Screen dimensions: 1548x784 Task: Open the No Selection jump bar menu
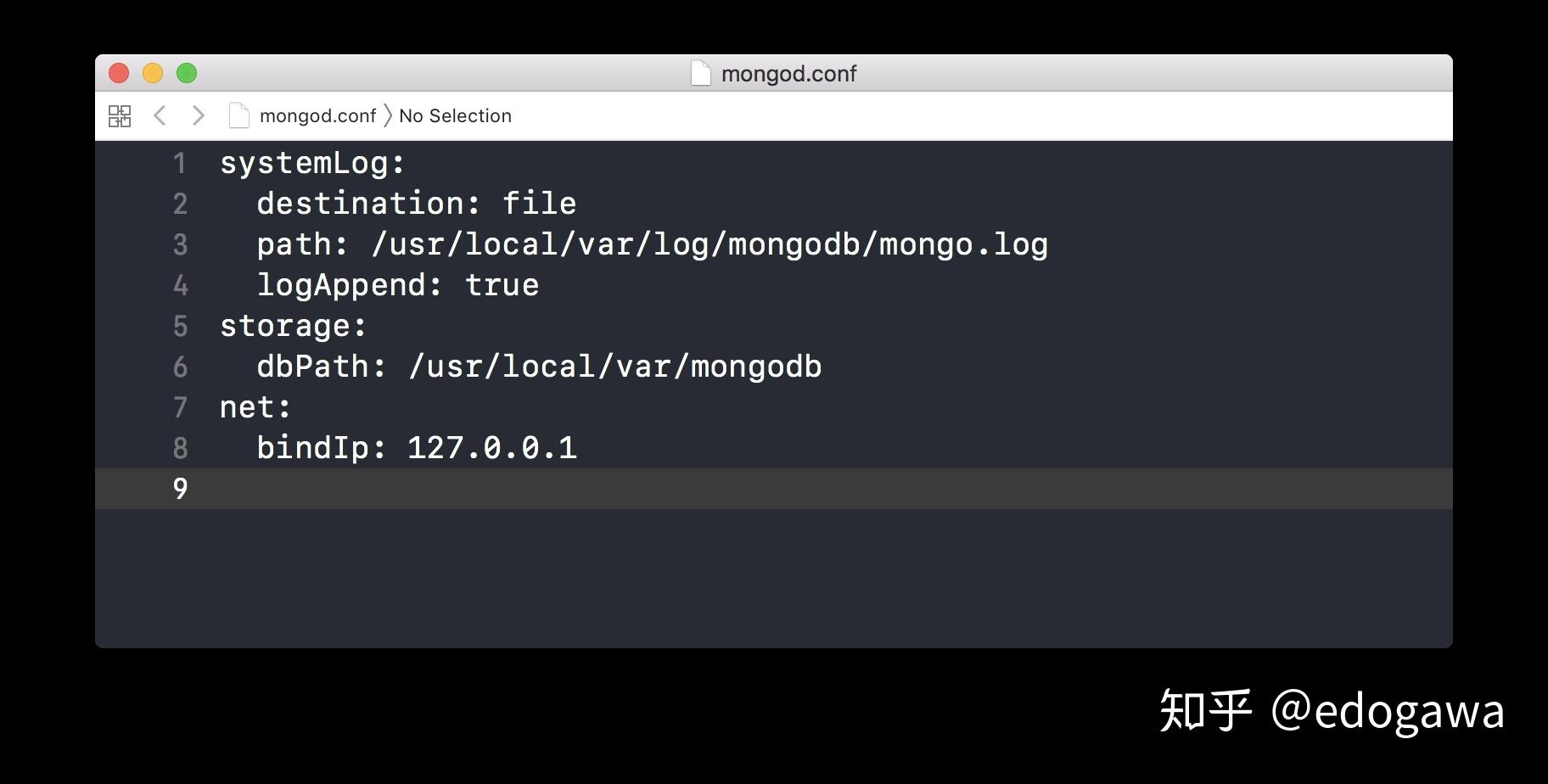point(455,115)
